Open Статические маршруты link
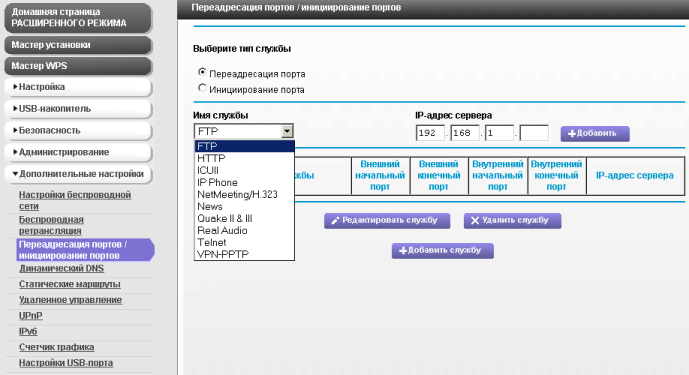Image resolution: width=689 pixels, height=375 pixels. 69,284
